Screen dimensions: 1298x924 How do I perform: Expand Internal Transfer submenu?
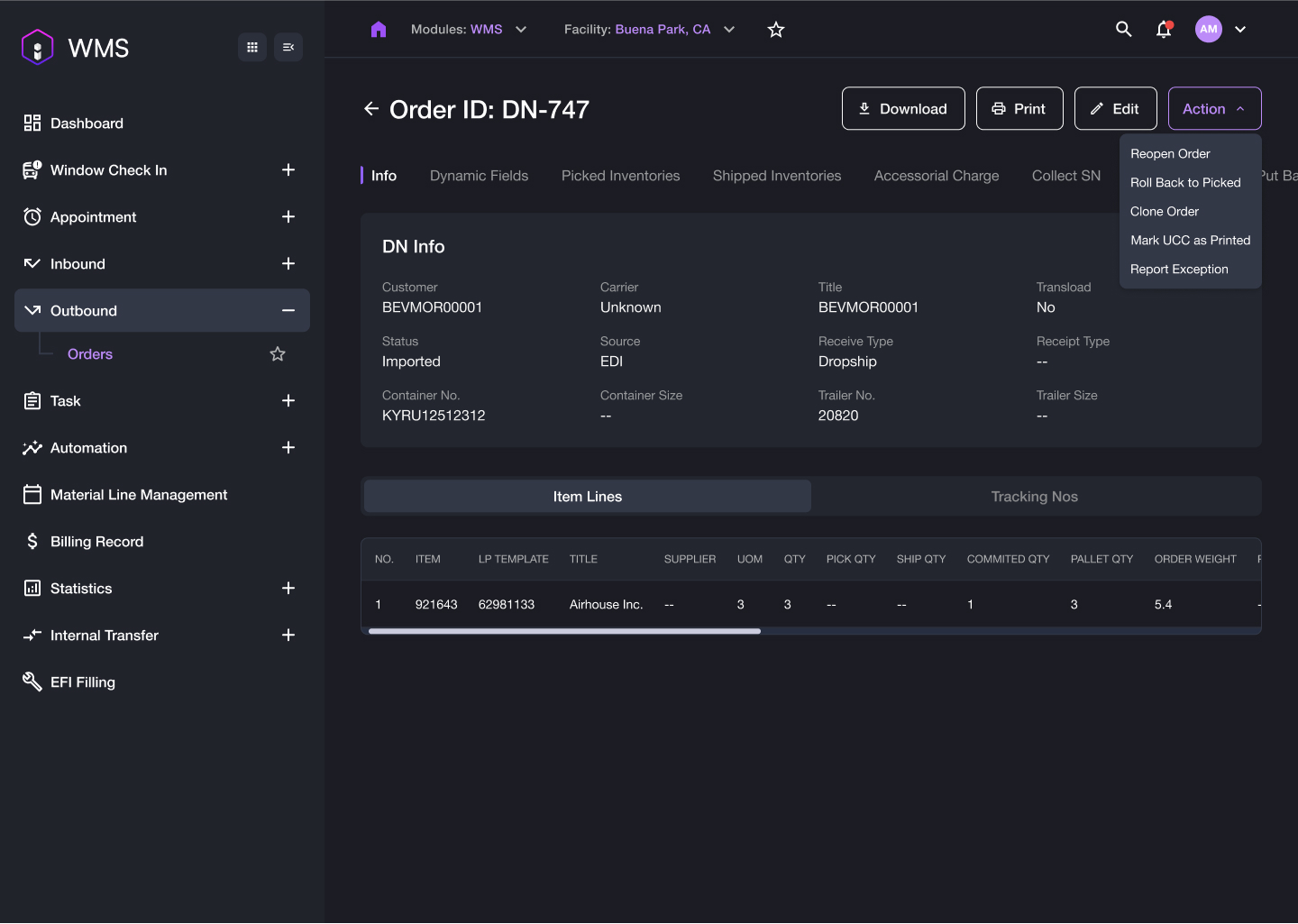tap(288, 635)
